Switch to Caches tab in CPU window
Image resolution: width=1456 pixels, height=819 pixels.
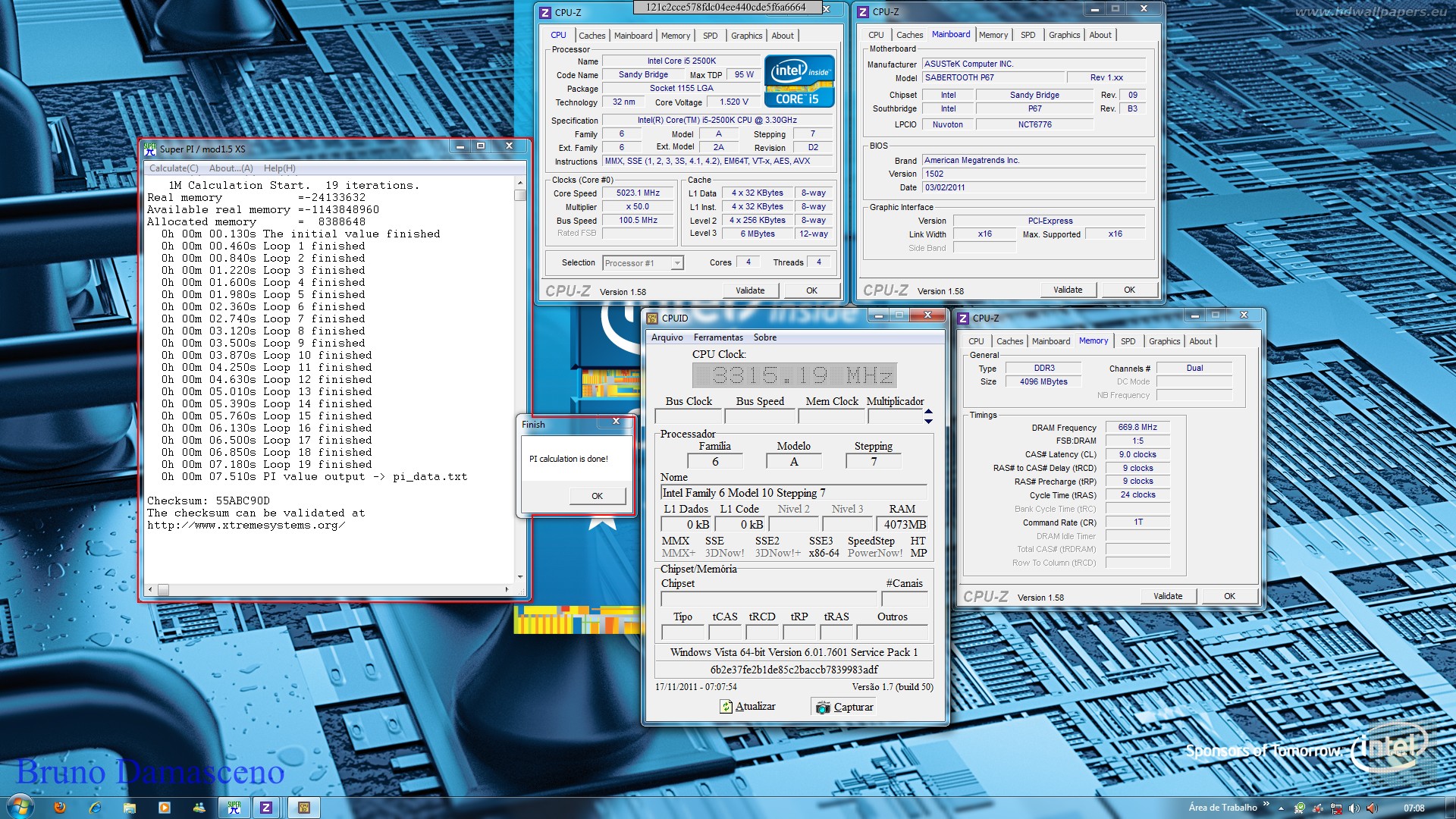(x=591, y=36)
